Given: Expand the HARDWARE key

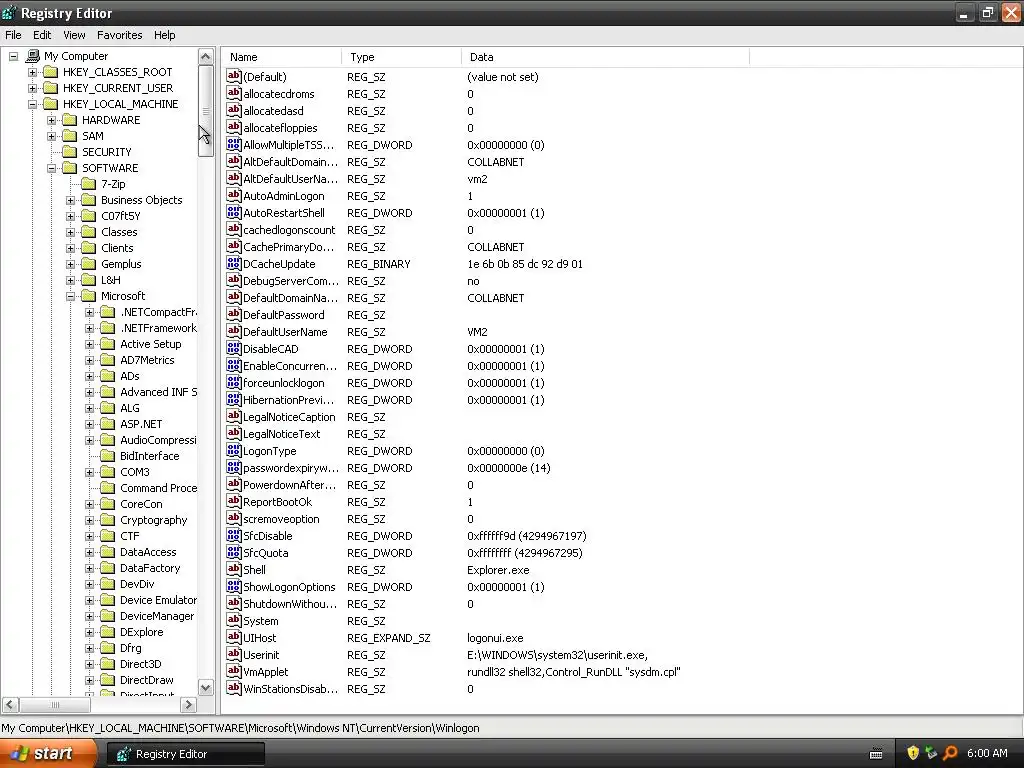Looking at the screenshot, I should coord(51,120).
